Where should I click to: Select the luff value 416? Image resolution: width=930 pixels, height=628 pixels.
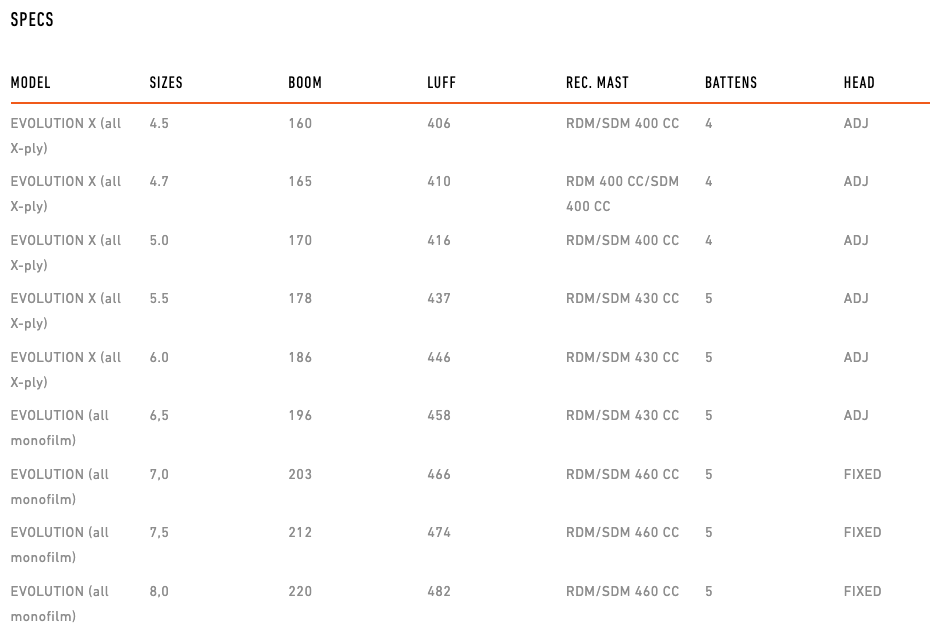tap(439, 240)
